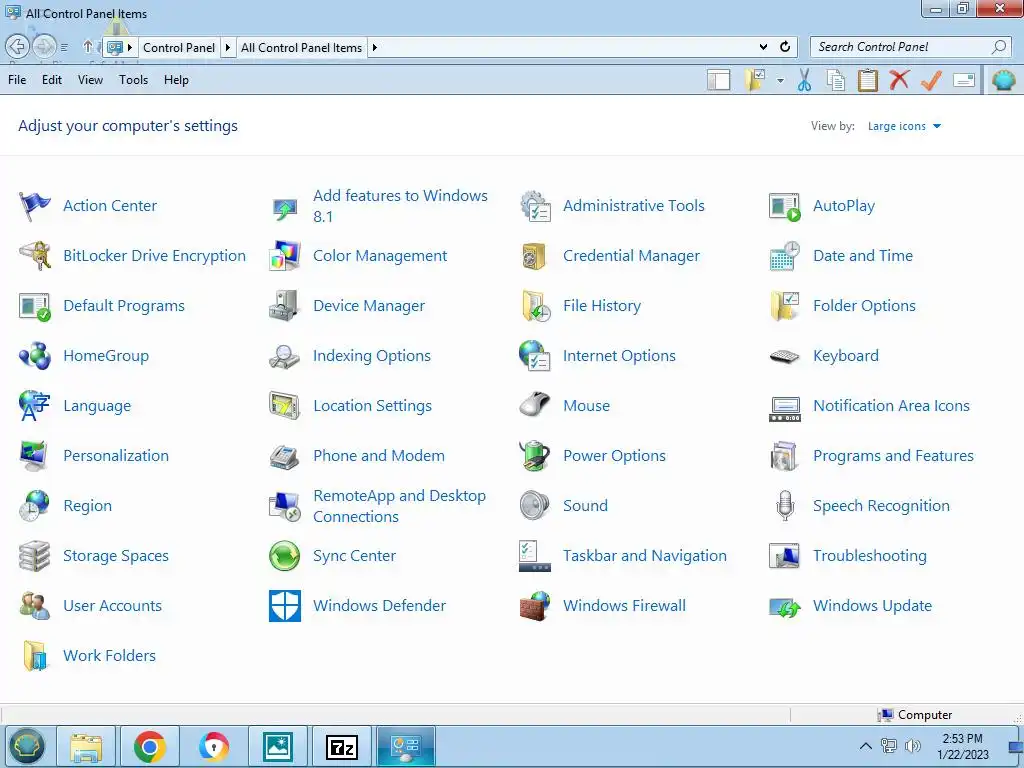The width and height of the screenshot is (1024, 768).
Task: Open the Sync Center green icon
Action: pos(285,556)
